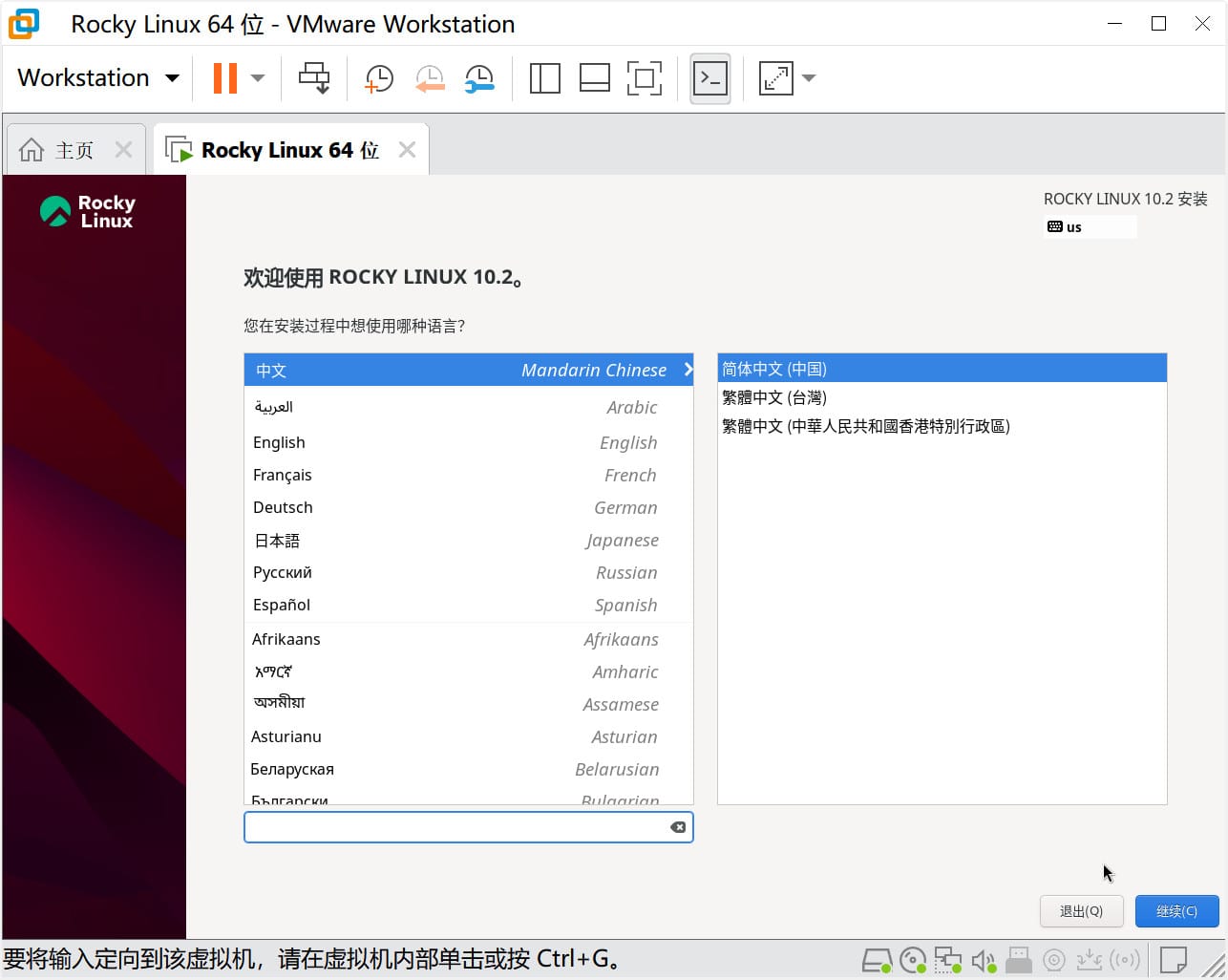Open the message log note icon
This screenshot has height=980, width=1228.
point(1174,959)
